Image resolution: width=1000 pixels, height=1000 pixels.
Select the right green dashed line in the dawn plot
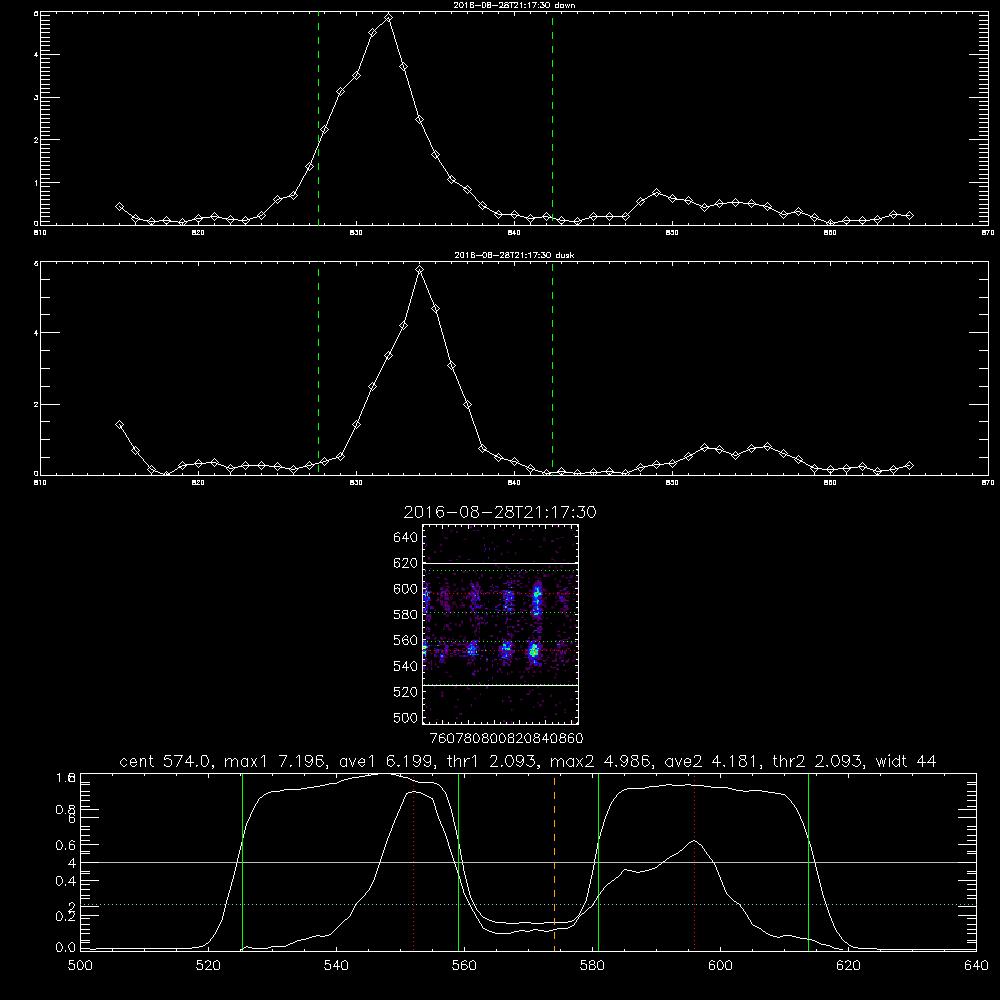tap(552, 119)
